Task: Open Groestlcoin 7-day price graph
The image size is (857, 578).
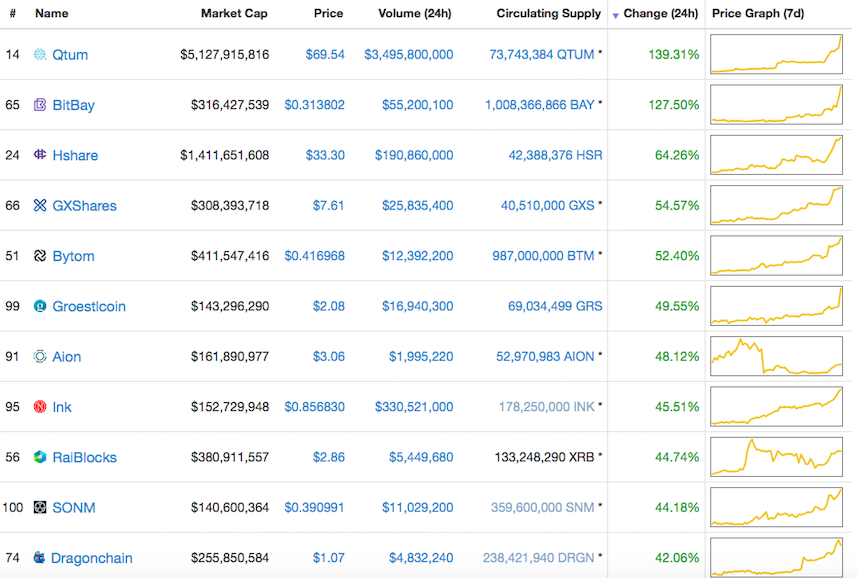Action: click(776, 305)
